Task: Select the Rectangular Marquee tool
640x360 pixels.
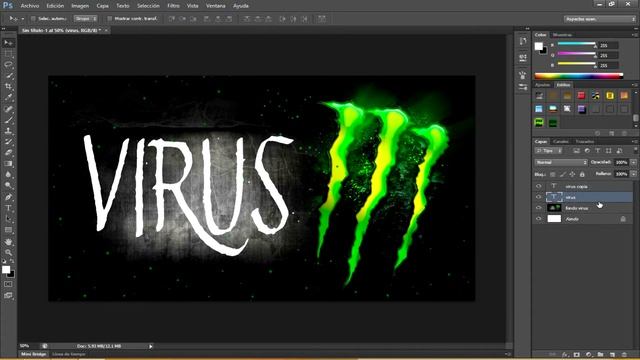Action: point(8,53)
